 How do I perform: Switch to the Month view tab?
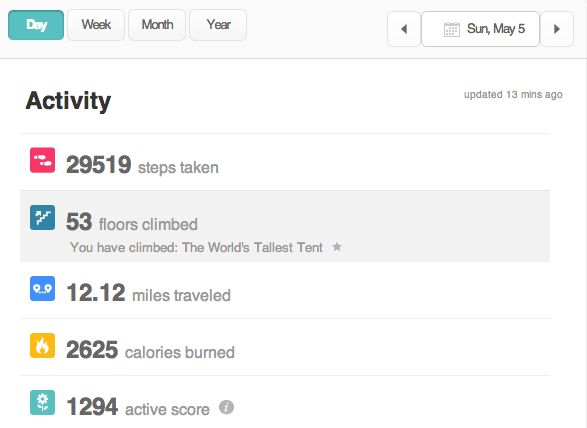pyautogui.click(x=157, y=25)
